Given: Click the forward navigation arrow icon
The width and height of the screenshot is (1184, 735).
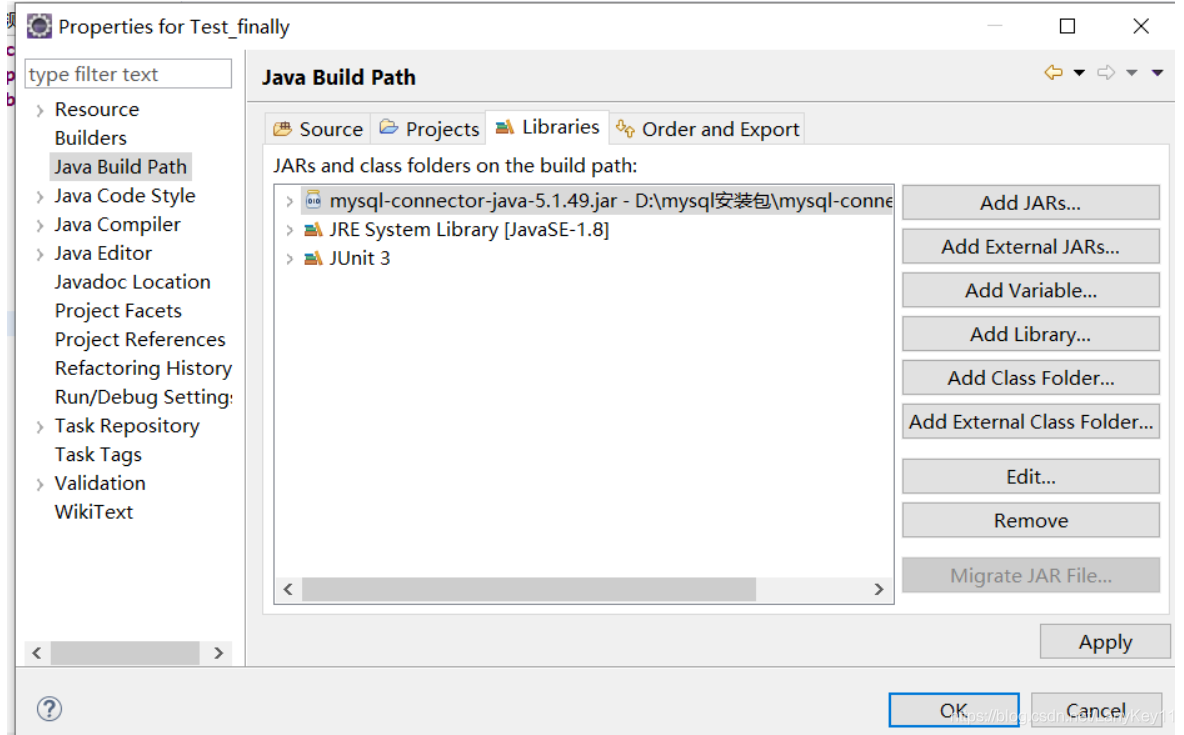Looking at the screenshot, I should [1106, 73].
